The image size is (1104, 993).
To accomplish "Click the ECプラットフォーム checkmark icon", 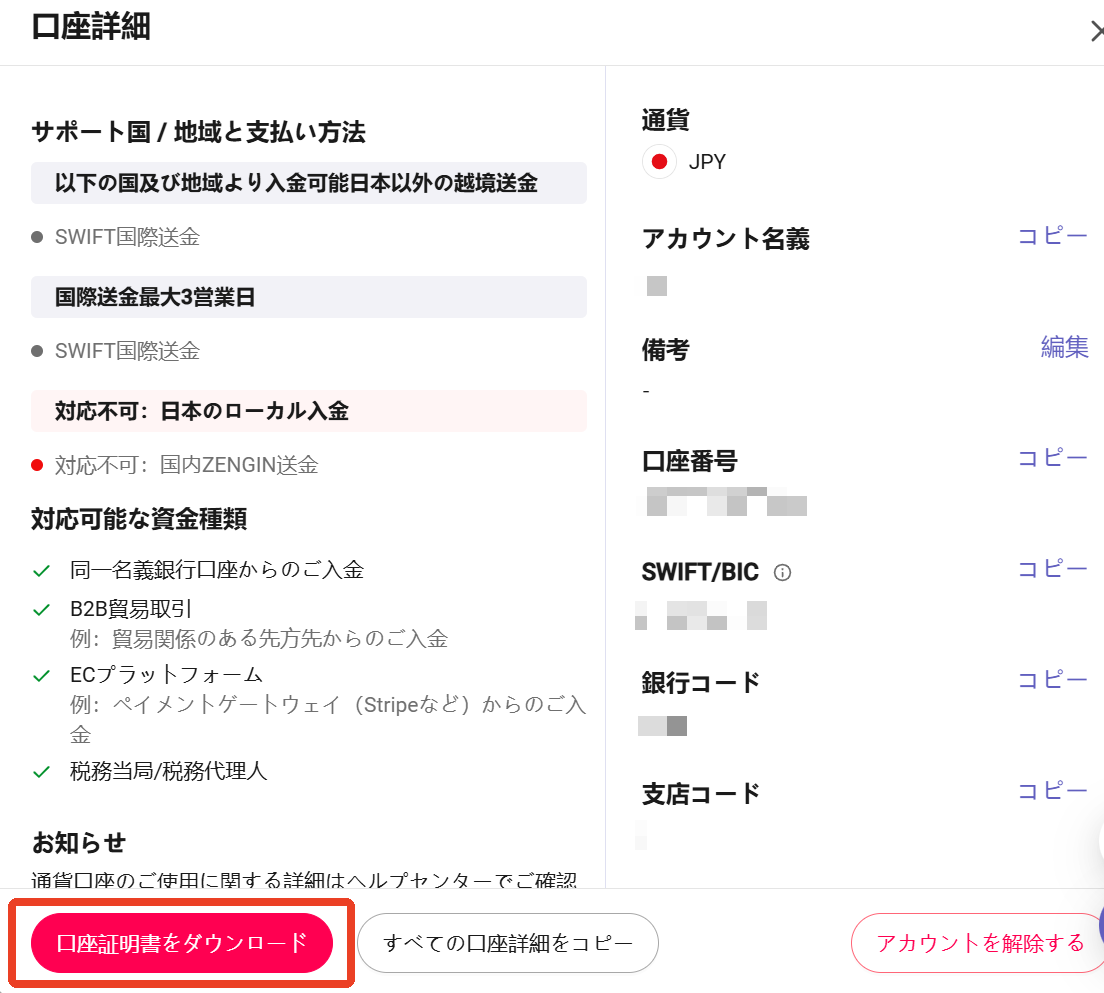I will (42, 676).
